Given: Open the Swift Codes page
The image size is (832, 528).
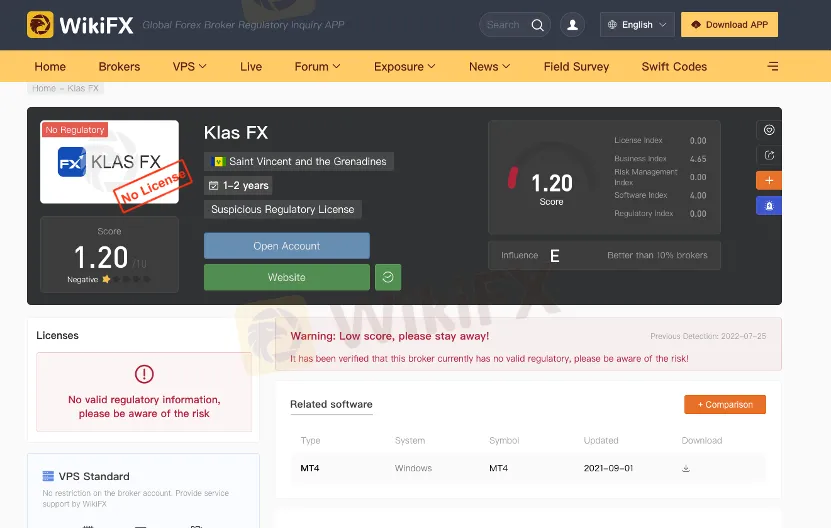Looking at the screenshot, I should click(674, 67).
